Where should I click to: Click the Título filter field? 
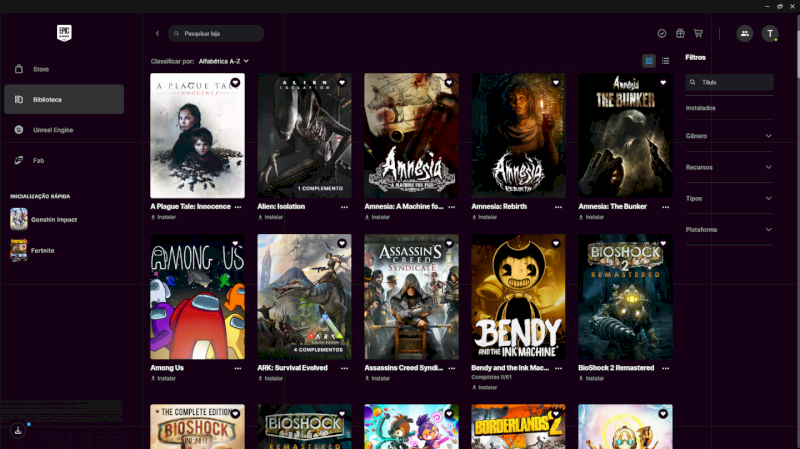tap(729, 82)
